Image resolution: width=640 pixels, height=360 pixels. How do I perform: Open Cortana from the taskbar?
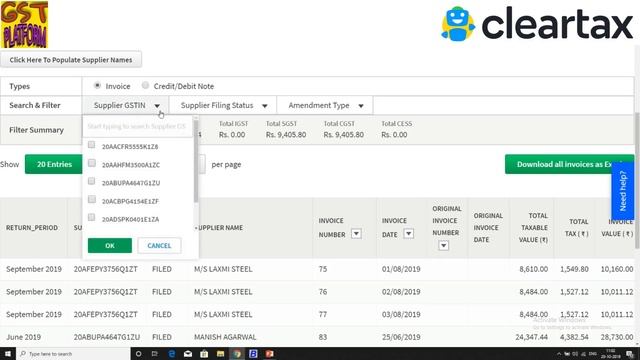click(138, 354)
